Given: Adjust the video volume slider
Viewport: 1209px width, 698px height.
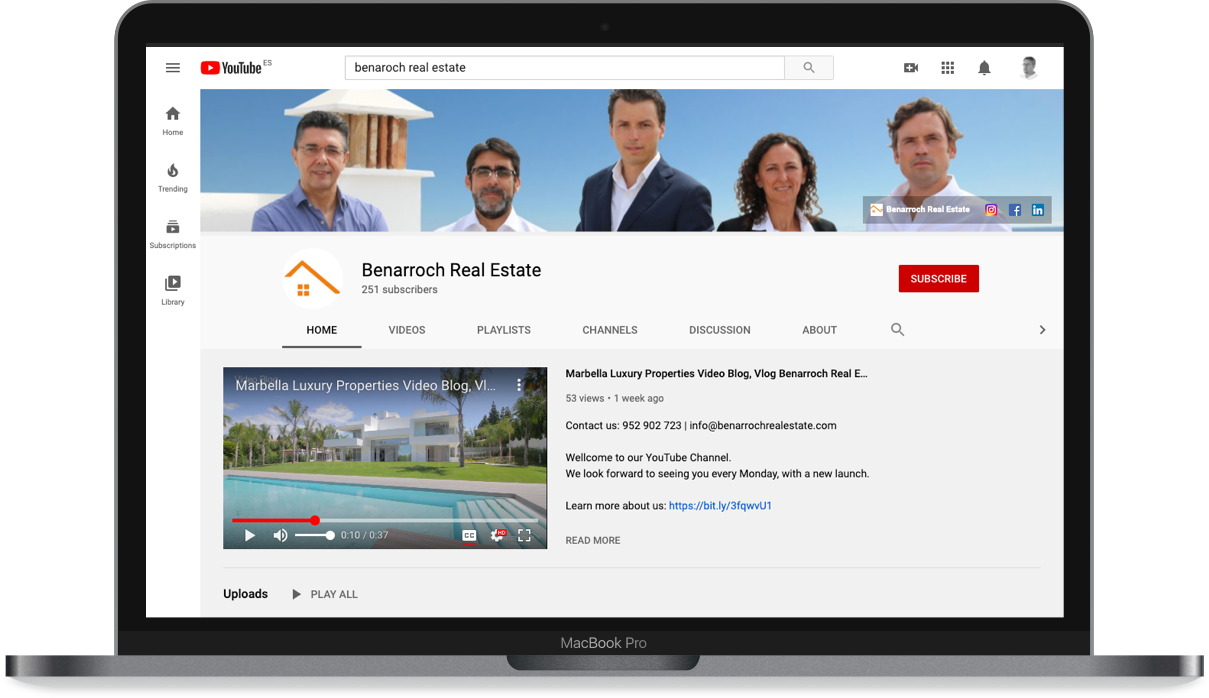Looking at the screenshot, I should pyautogui.click(x=314, y=536).
